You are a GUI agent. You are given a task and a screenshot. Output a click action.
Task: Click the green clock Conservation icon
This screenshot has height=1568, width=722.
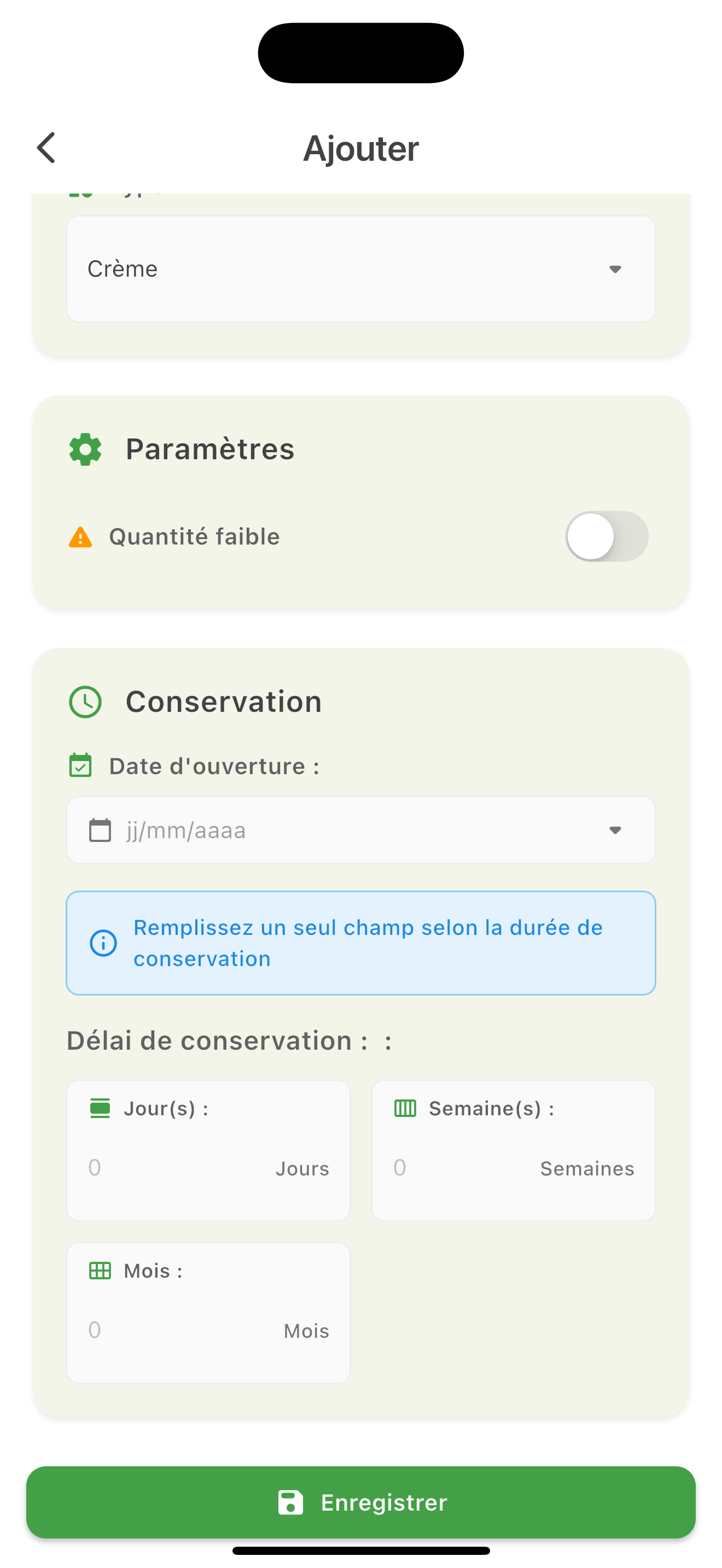click(85, 703)
